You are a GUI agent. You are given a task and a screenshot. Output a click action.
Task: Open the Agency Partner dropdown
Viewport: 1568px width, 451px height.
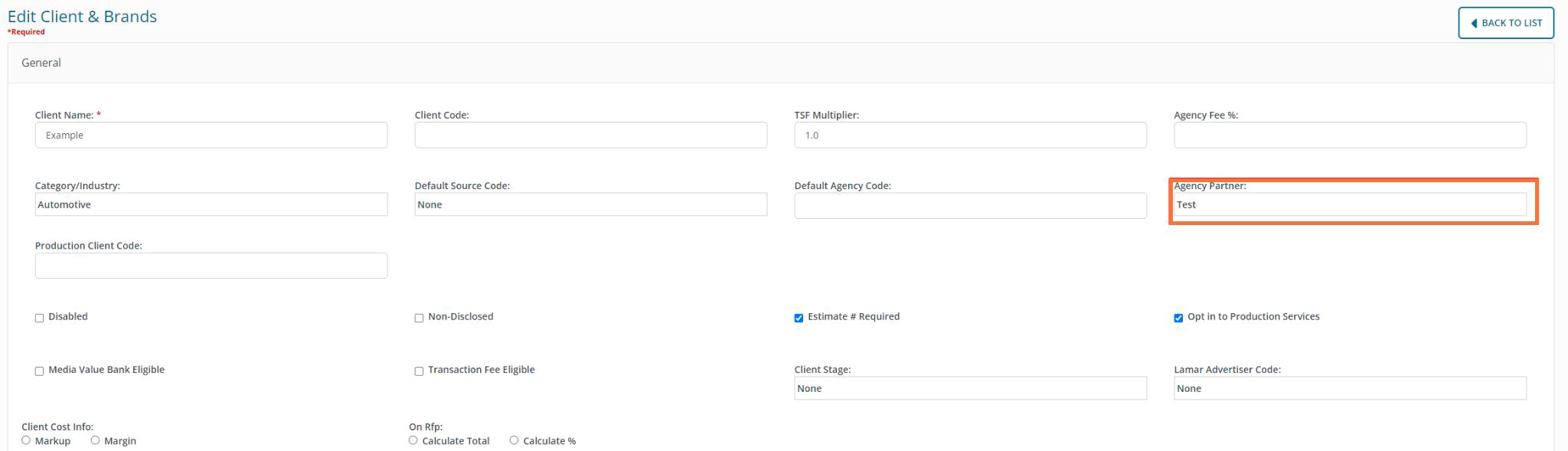pyautogui.click(x=1349, y=204)
